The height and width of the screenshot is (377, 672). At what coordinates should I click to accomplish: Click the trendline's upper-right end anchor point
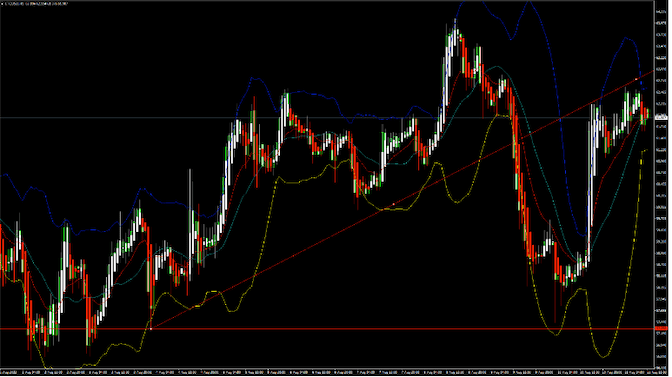(x=636, y=79)
